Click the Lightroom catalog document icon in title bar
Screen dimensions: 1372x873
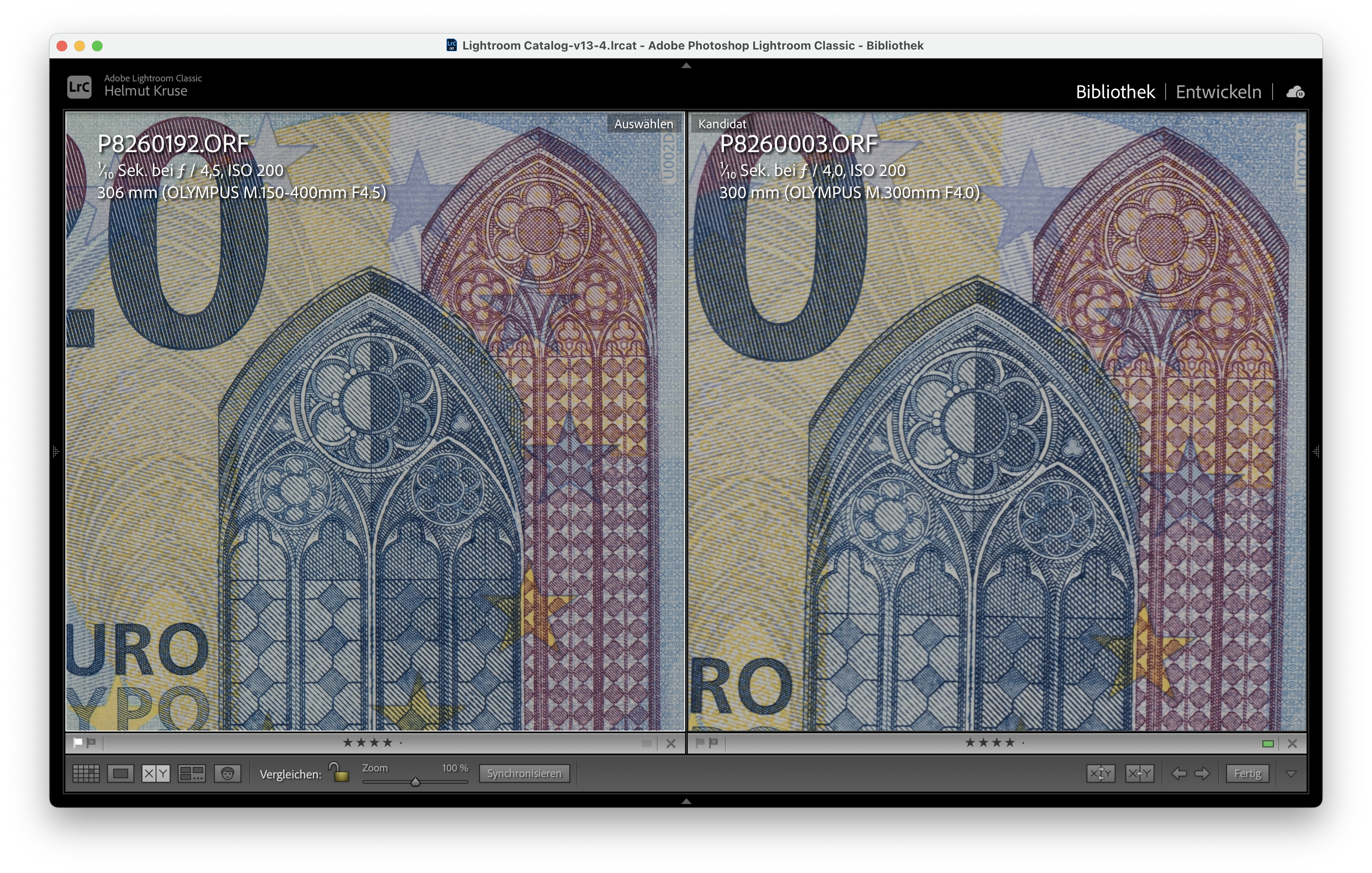451,45
